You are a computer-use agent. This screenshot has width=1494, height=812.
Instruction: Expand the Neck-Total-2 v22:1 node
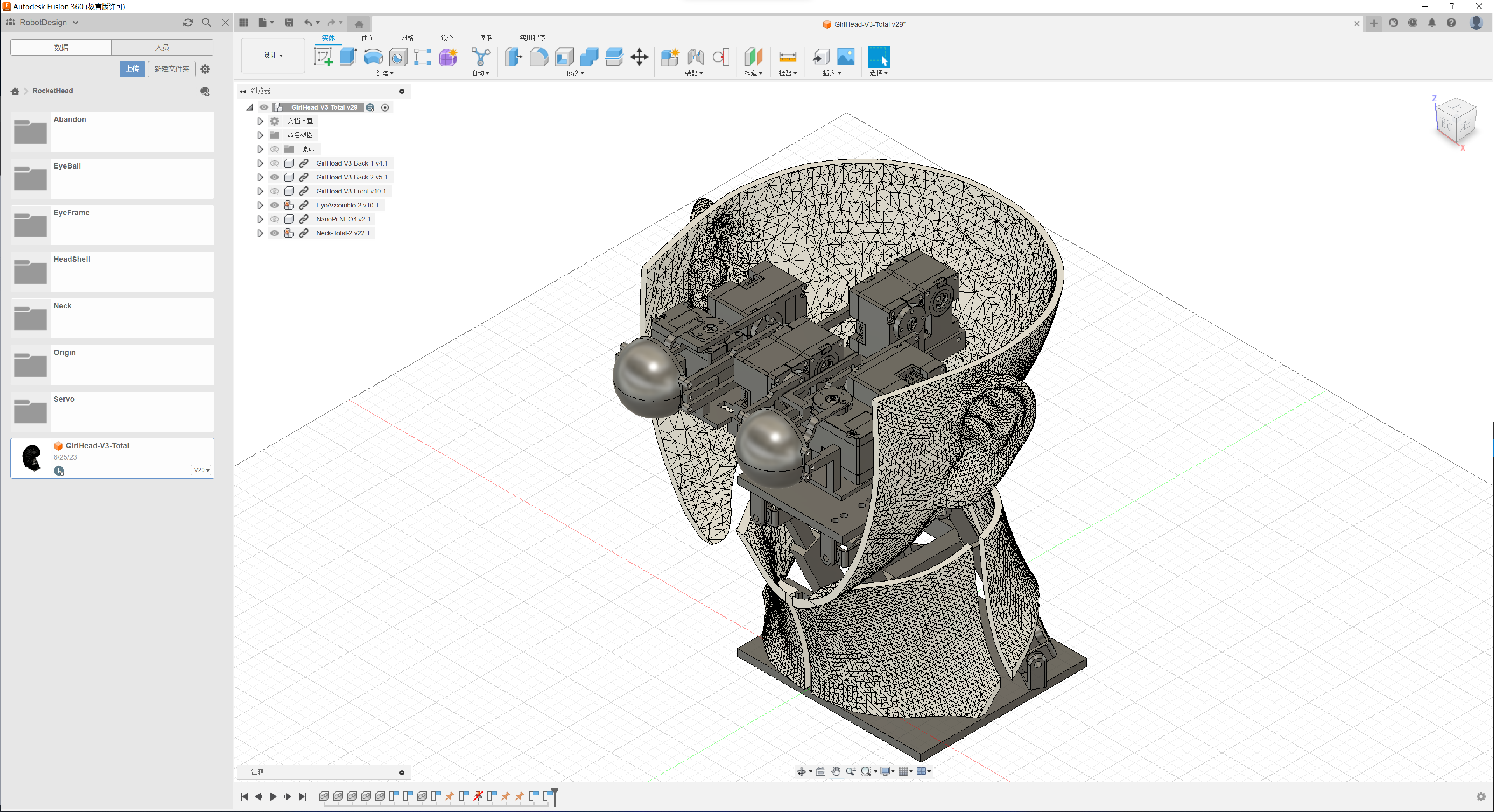pyautogui.click(x=260, y=233)
